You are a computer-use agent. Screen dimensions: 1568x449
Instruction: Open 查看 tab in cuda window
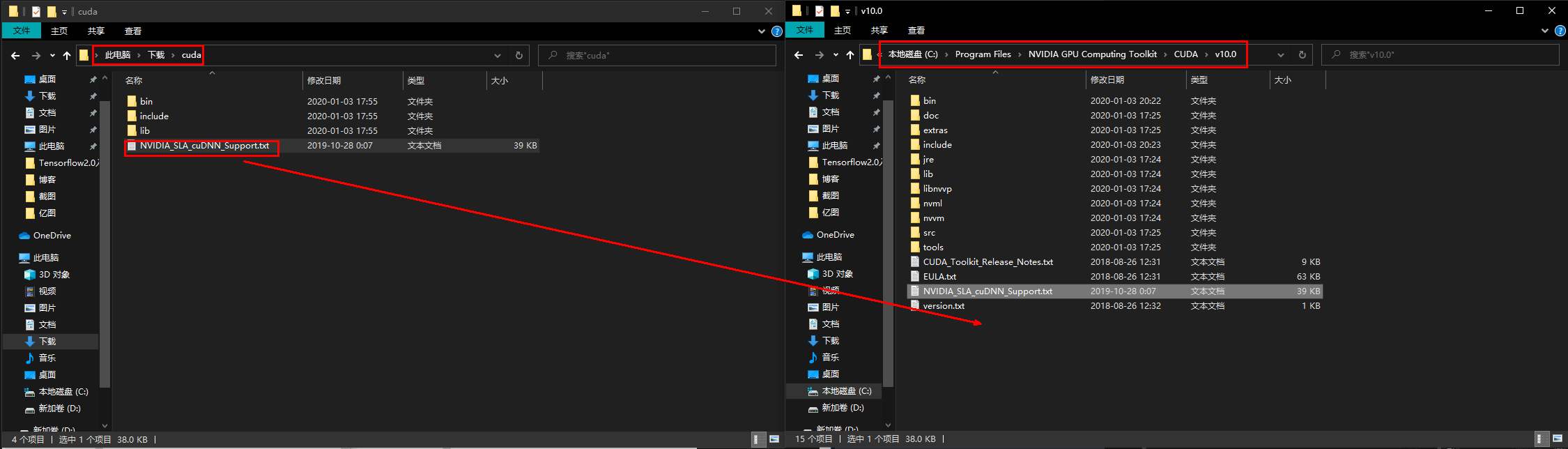(133, 31)
